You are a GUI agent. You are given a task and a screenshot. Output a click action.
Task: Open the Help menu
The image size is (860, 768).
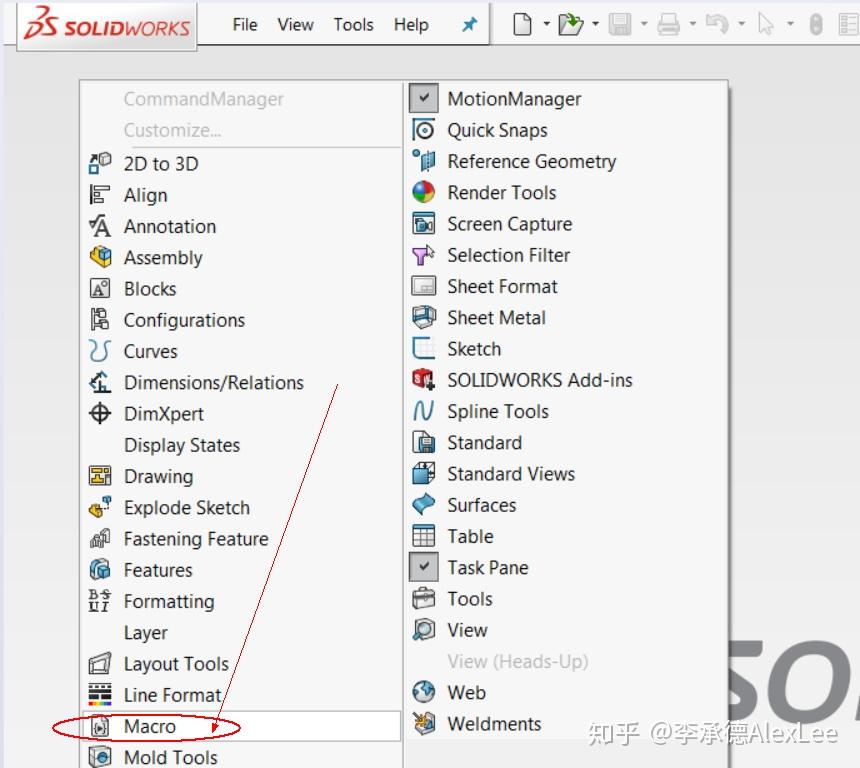click(410, 24)
